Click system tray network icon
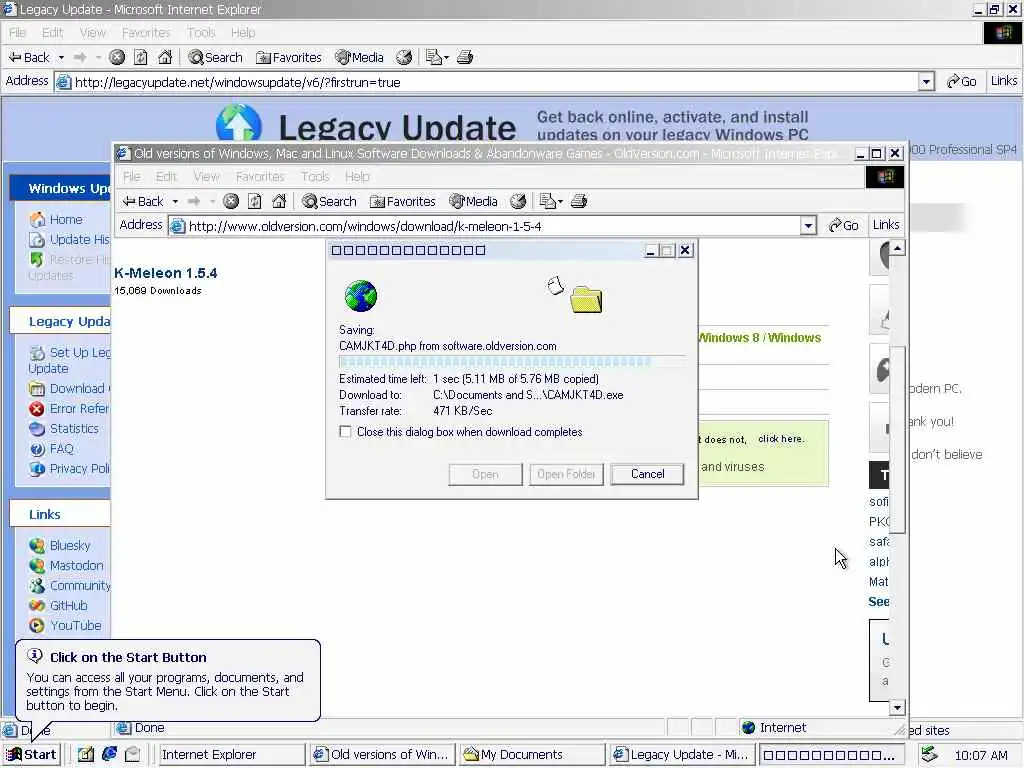1024x768 pixels. pos(929,755)
